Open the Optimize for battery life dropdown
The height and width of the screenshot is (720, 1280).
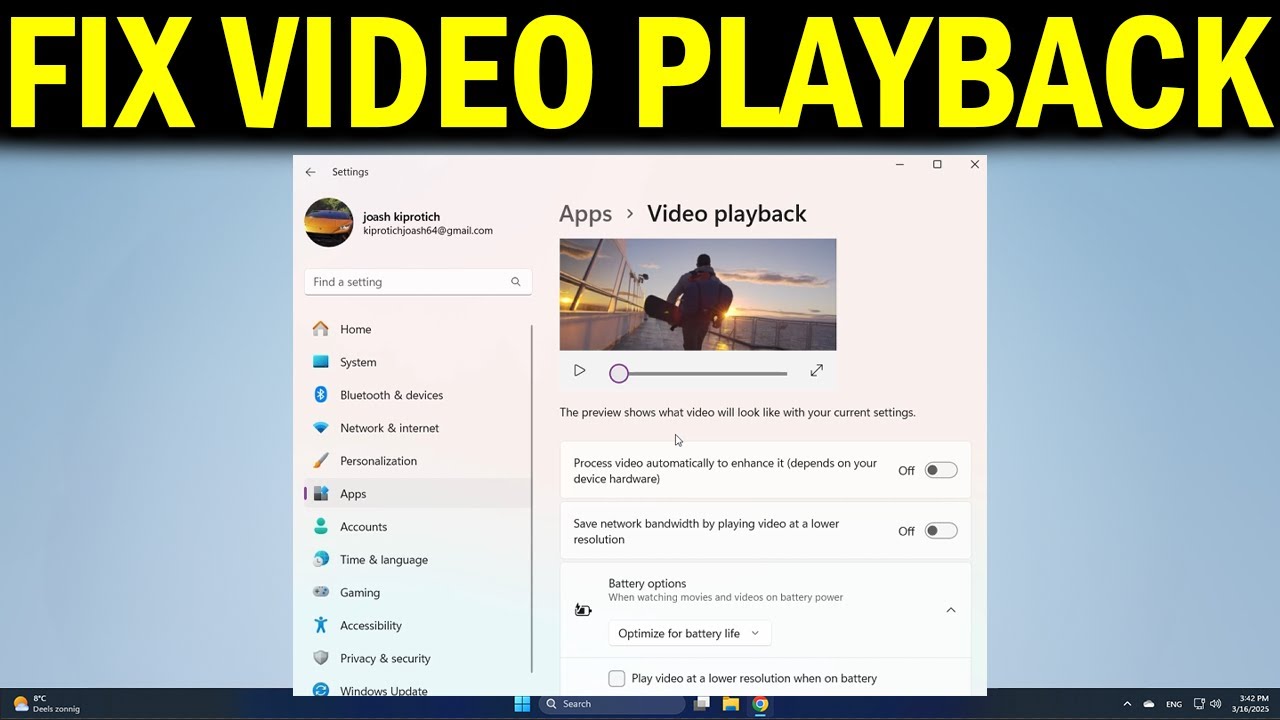click(690, 633)
